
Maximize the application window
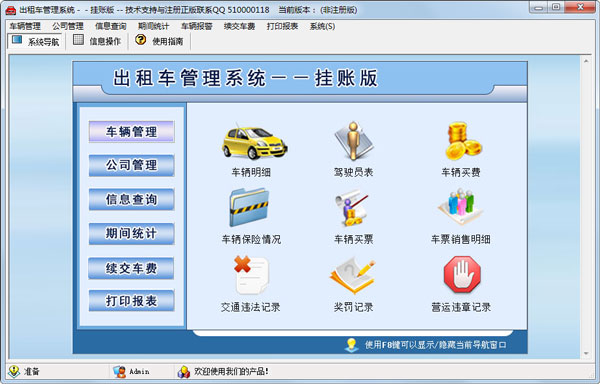(x=556, y=7)
